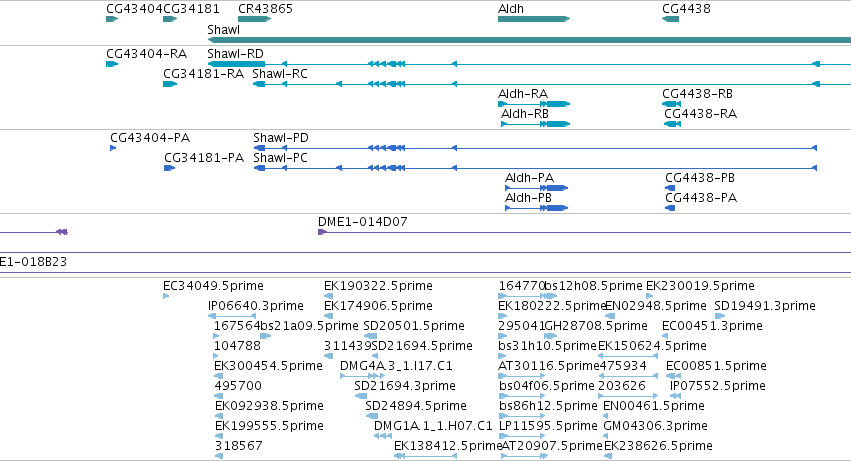Image resolution: width=851 pixels, height=461 pixels.
Task: Click the EK238626.5prime EST
Action: point(608,456)
